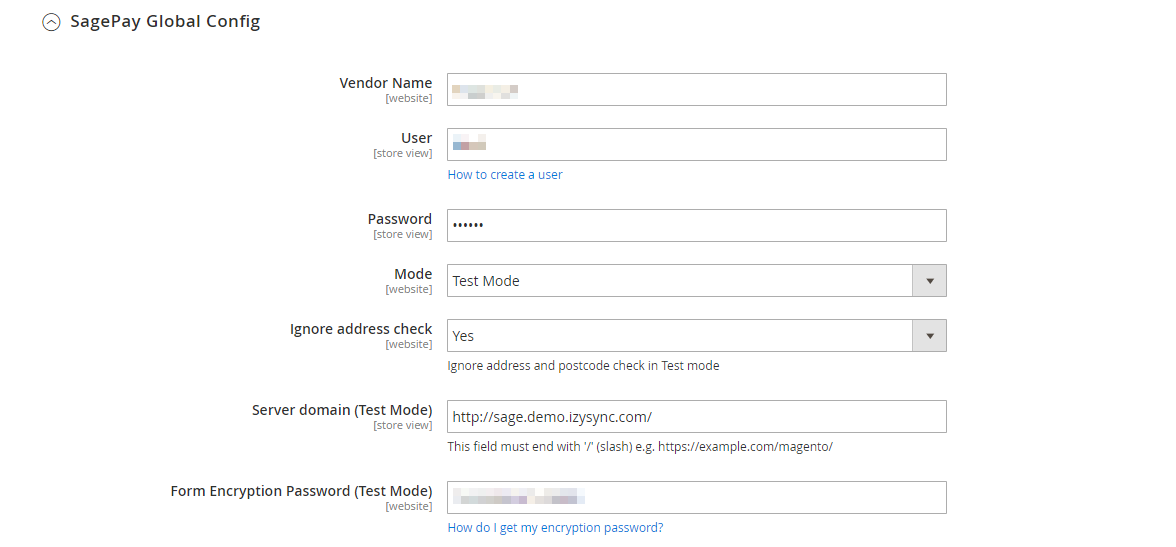Open the Mode dropdown showing Test Mode

pos(680,281)
